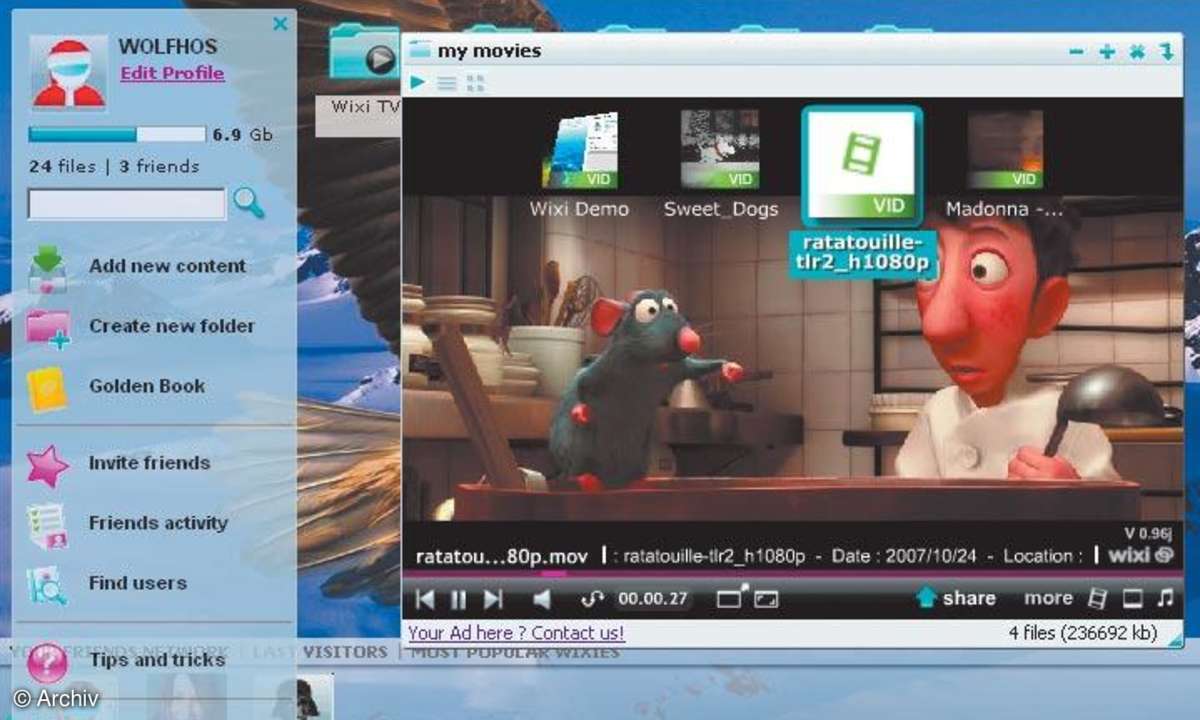Select the ratatouille-tlr2_h1080p video thumbnail
Screen dimensions: 1200x720
click(861, 165)
